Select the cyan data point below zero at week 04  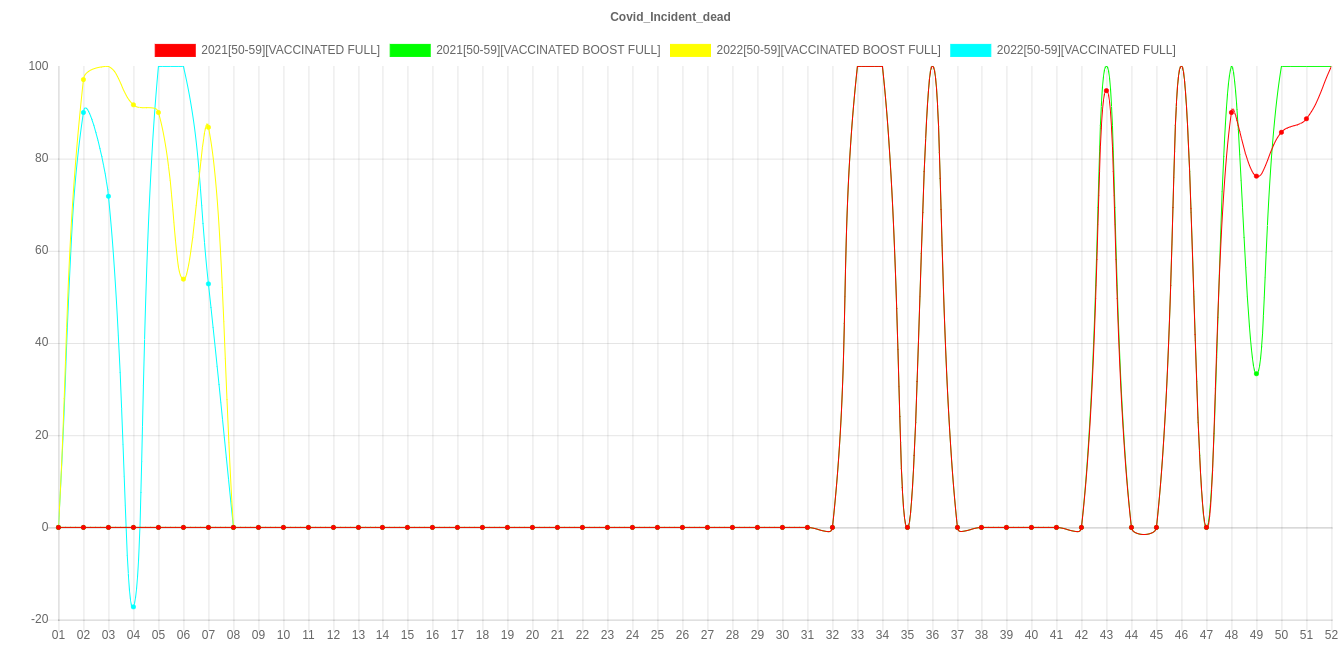(133, 607)
